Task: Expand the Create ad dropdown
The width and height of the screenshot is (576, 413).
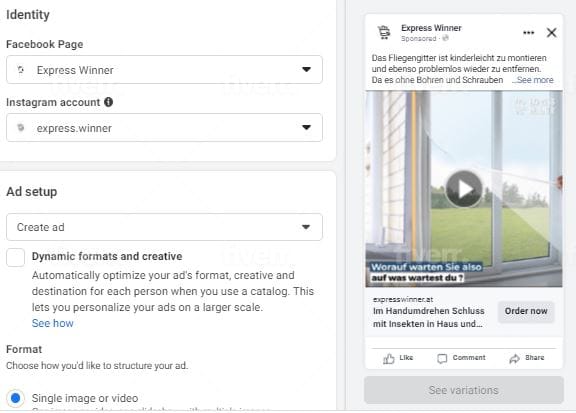Action: [x=164, y=227]
